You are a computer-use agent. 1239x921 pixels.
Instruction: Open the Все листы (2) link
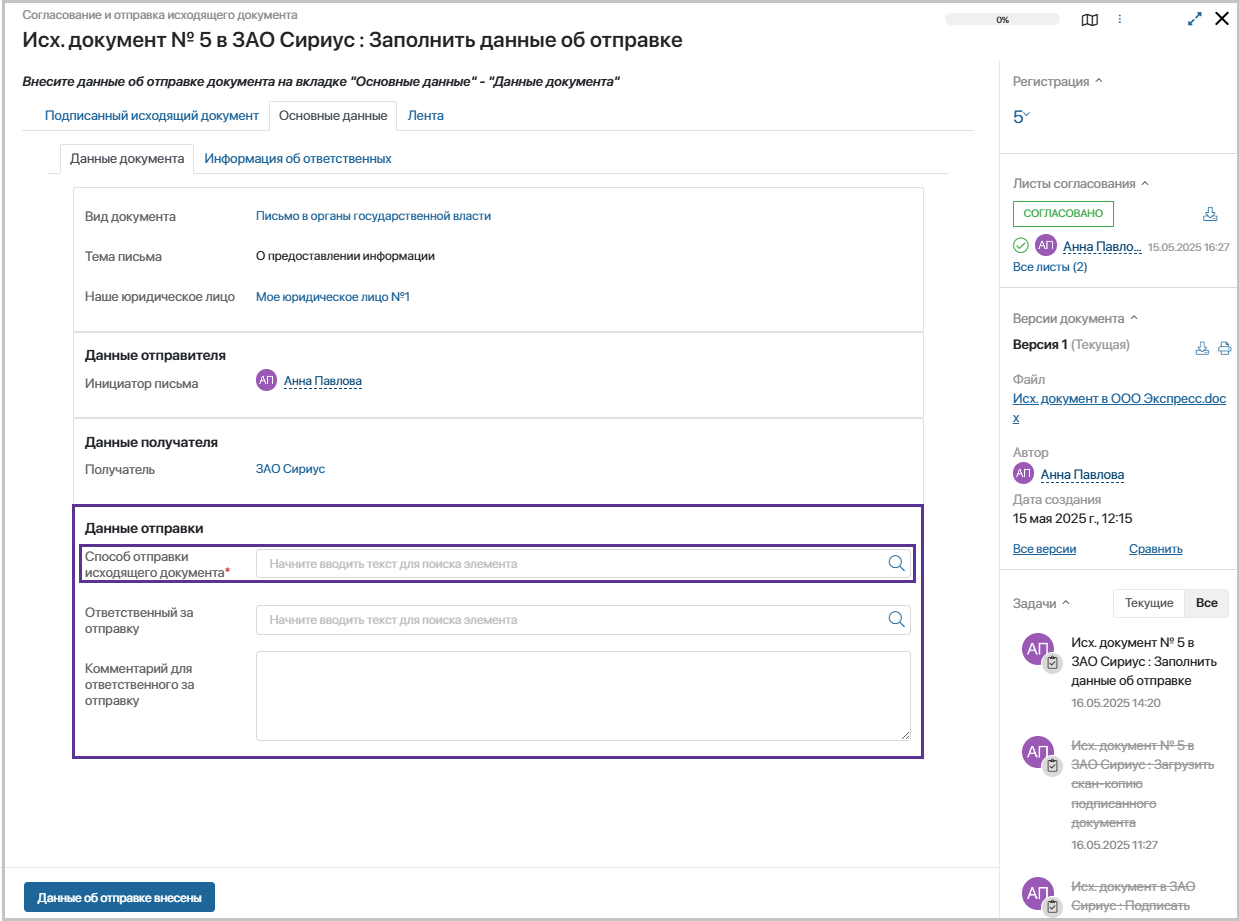tap(1049, 267)
